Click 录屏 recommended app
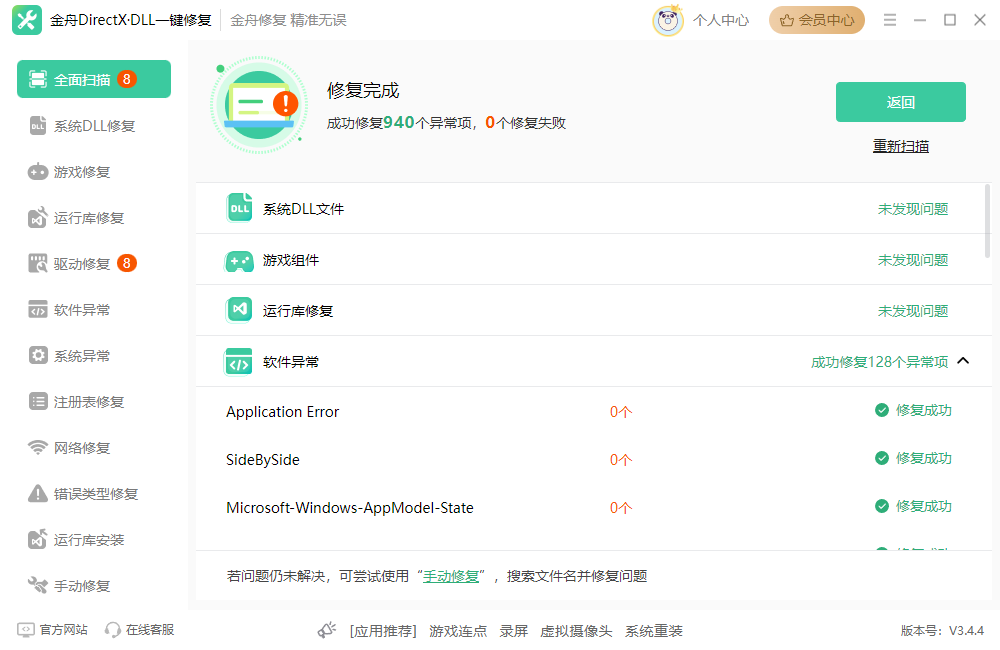 [513, 631]
